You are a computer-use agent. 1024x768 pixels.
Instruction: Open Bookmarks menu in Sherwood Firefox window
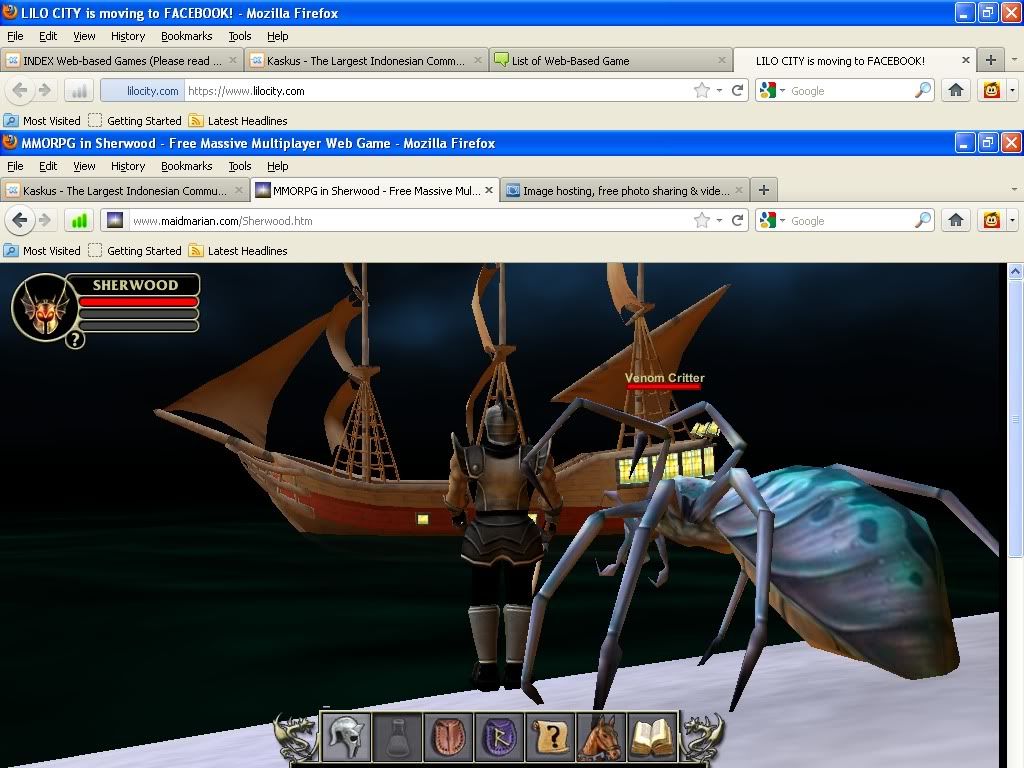pyautogui.click(x=187, y=166)
